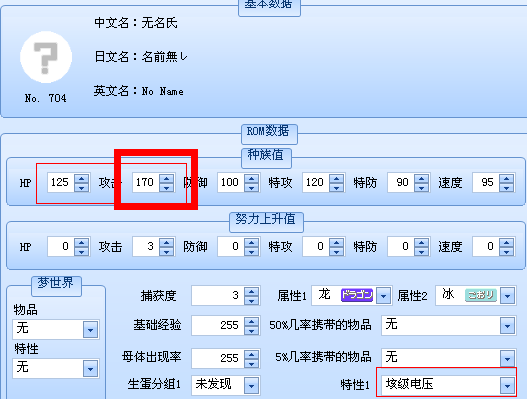Viewport: 527px width, 399px height.
Task: Open the 梦世界 特性 dropdown
Action: 90,369
